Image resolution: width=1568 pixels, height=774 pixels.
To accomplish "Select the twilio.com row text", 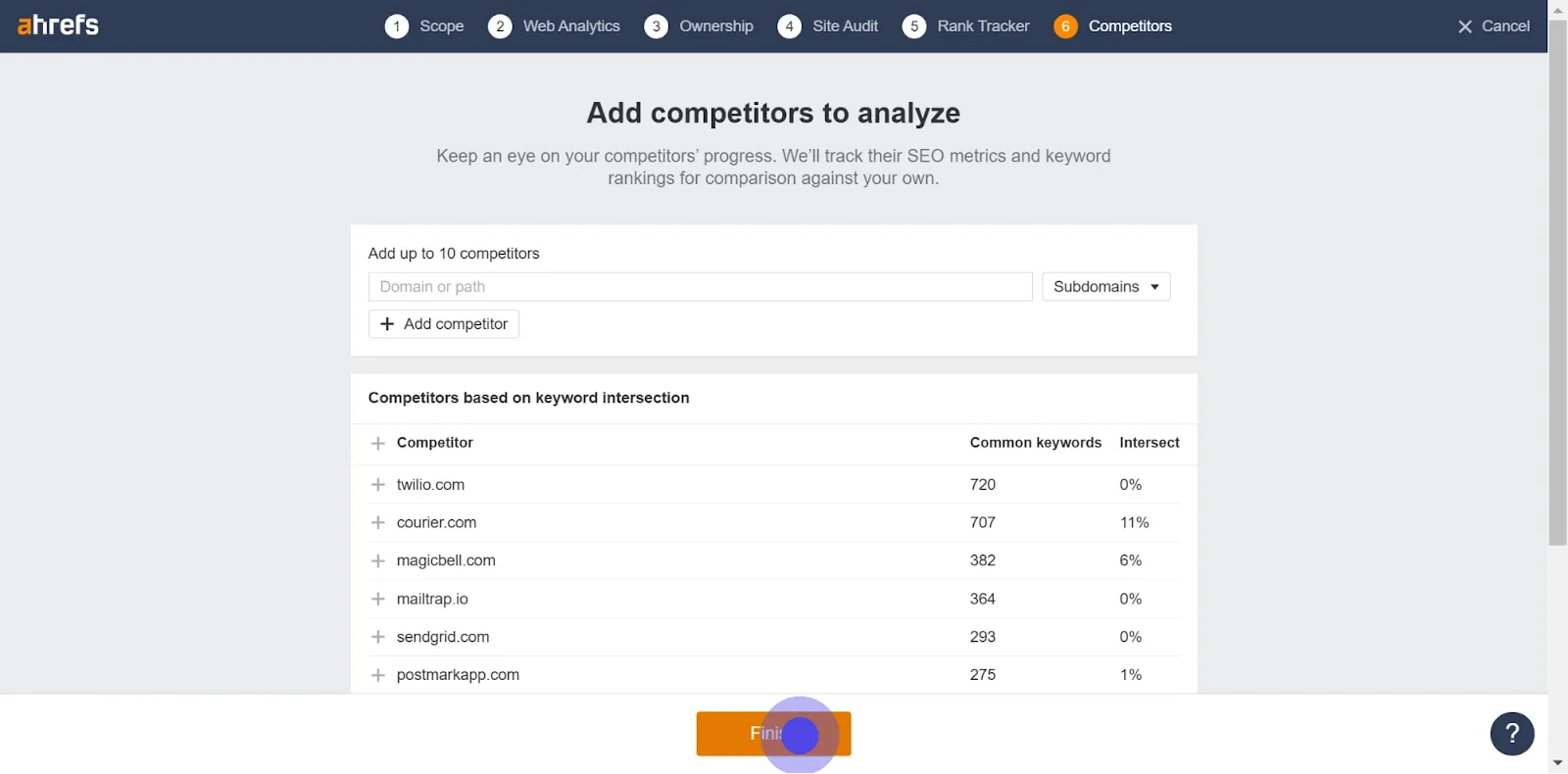I will click(430, 485).
